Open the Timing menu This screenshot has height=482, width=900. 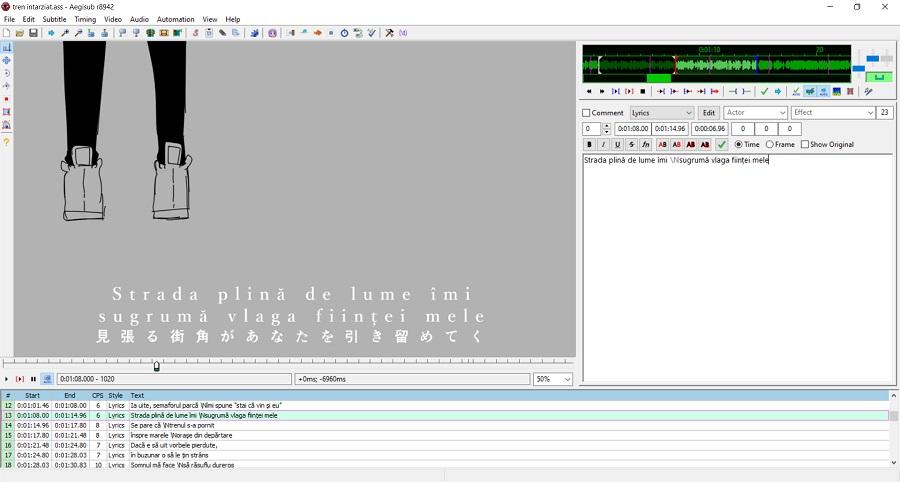85,19
